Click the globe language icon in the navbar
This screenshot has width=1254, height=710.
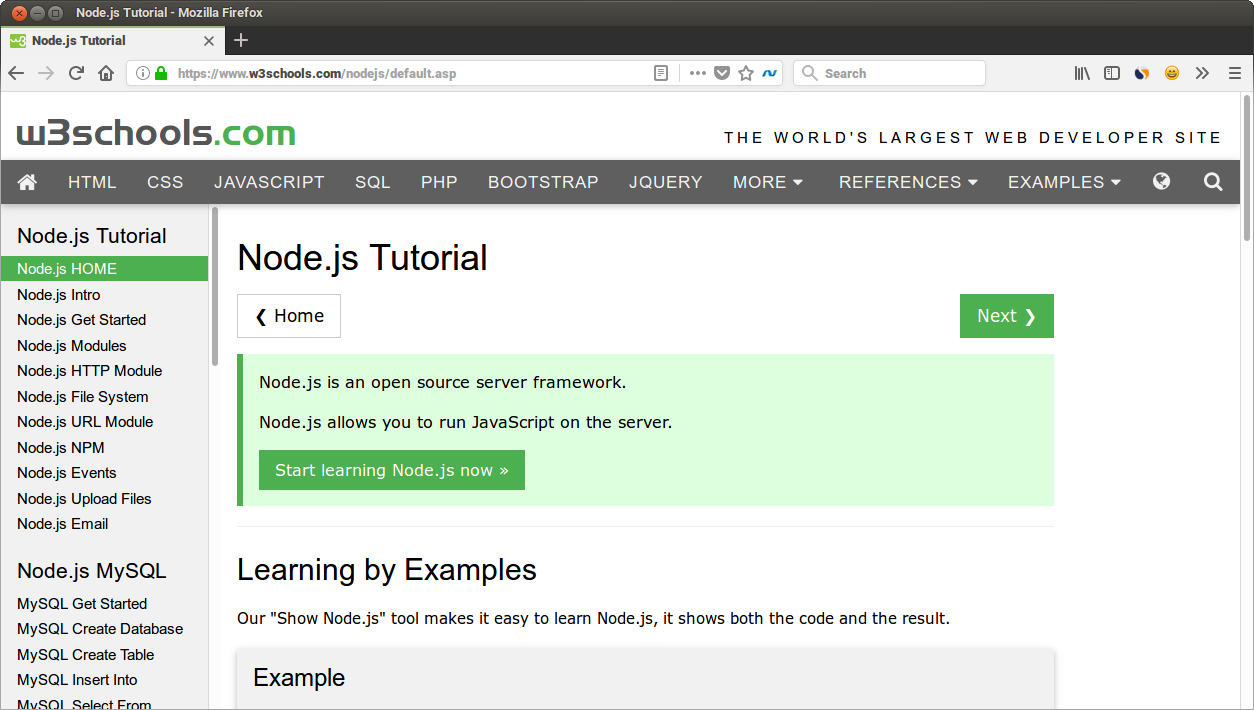pyautogui.click(x=1161, y=182)
